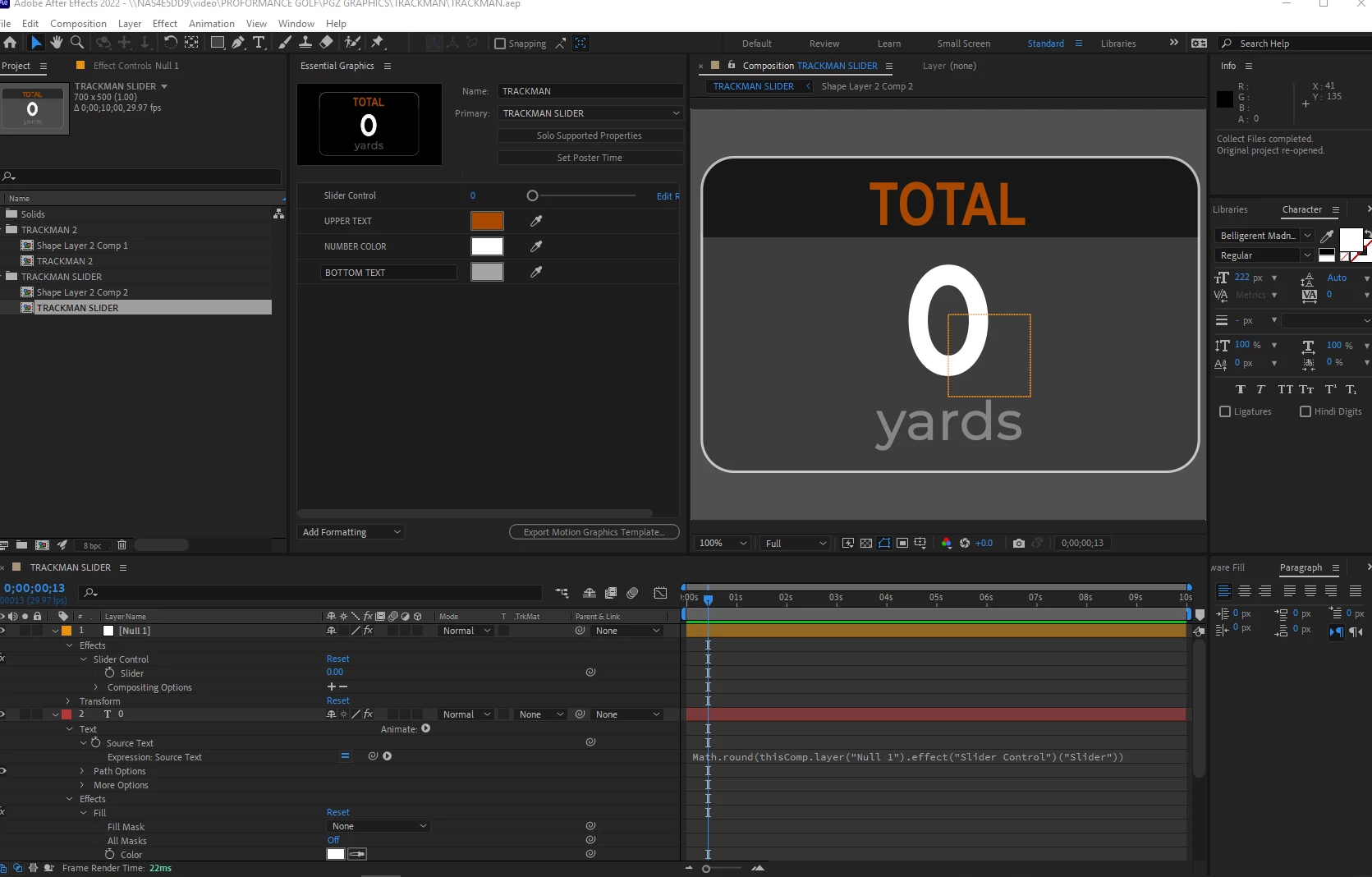Open the Primary composition dropdown
Image resolution: width=1372 pixels, height=877 pixels.
(x=590, y=113)
